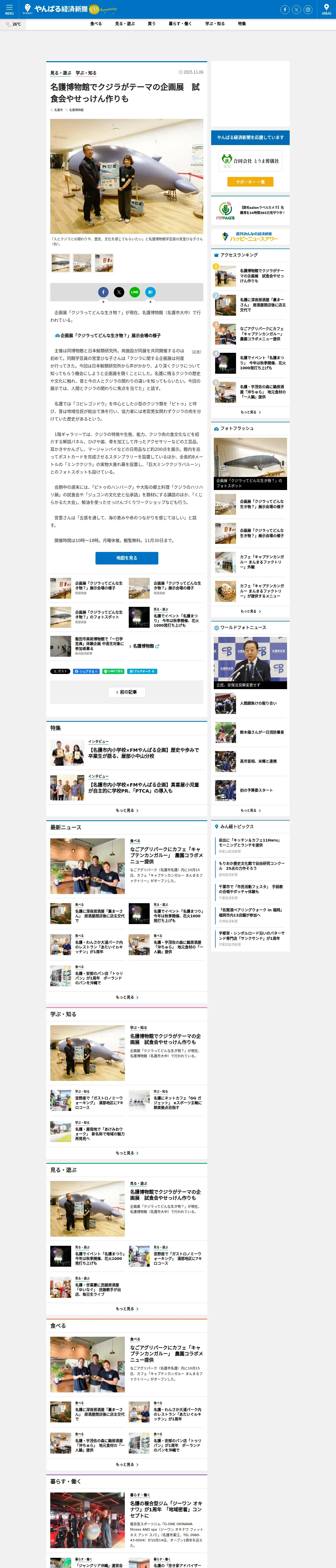The width and height of the screenshot is (336, 1568).
Task: Open the main whale exhibit photo
Action: tap(127, 176)
